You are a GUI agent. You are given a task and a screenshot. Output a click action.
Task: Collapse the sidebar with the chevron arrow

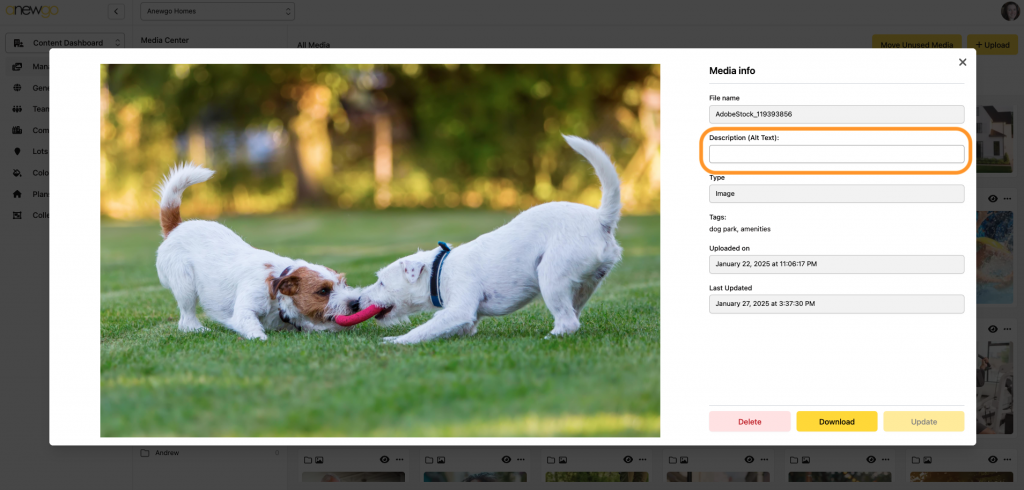[x=116, y=12]
